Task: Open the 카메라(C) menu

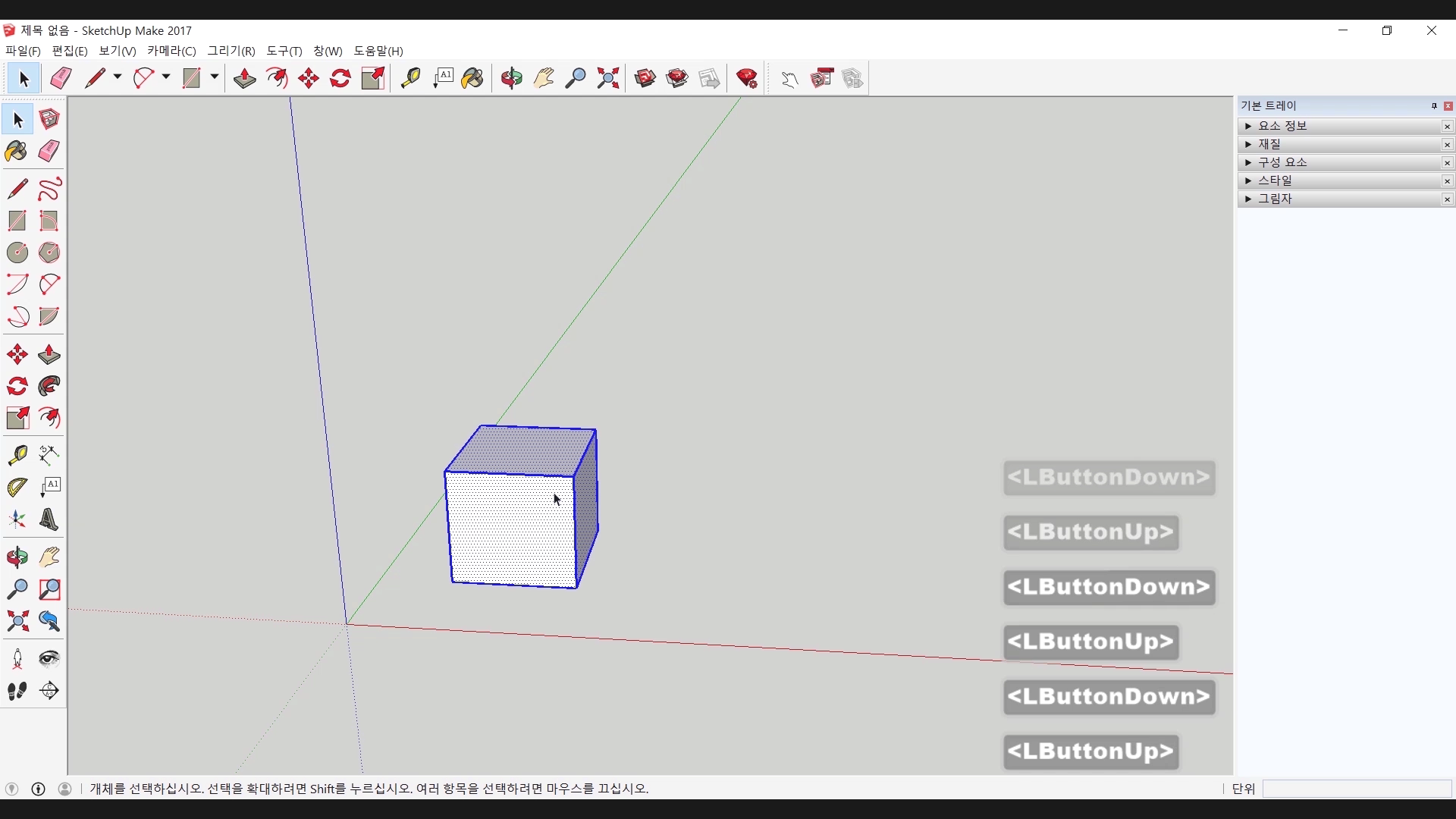Action: point(171,51)
